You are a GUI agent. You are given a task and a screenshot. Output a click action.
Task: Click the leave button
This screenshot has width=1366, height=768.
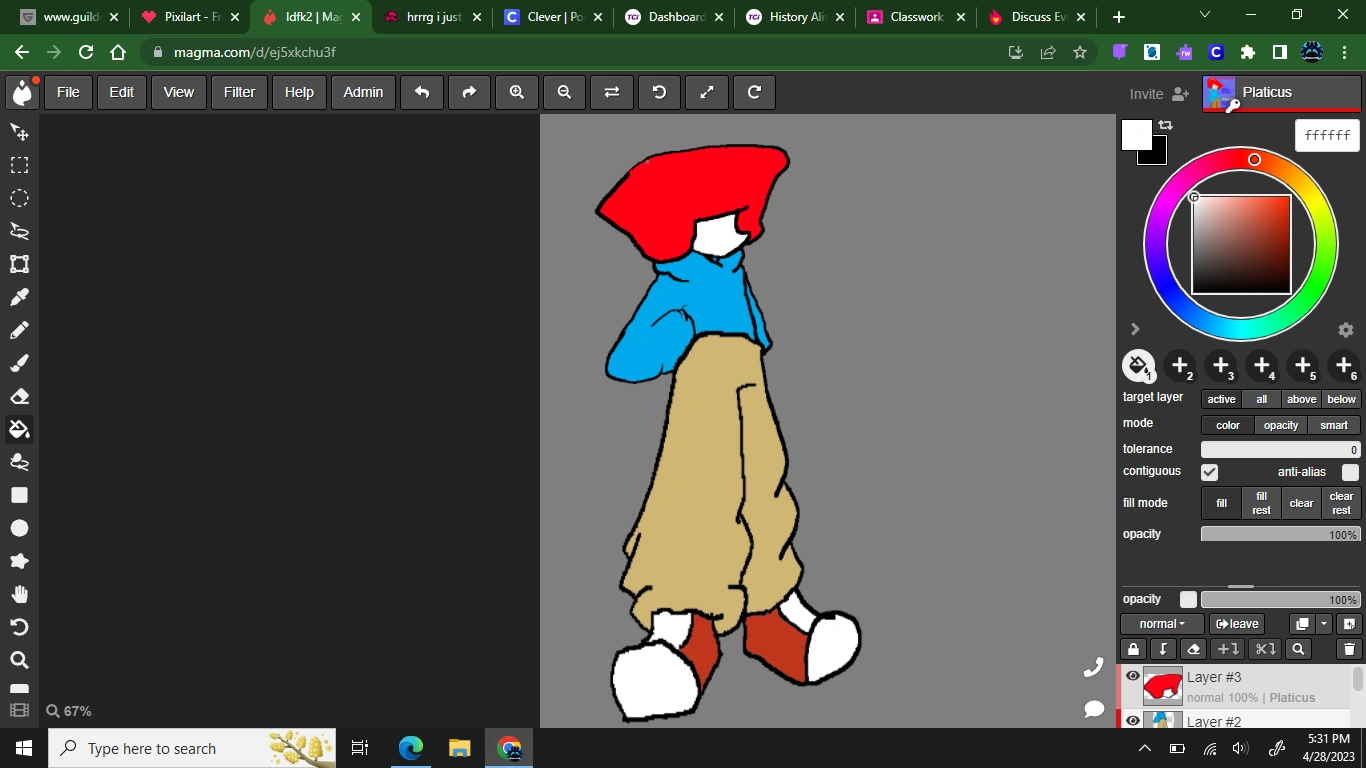[x=1237, y=624]
